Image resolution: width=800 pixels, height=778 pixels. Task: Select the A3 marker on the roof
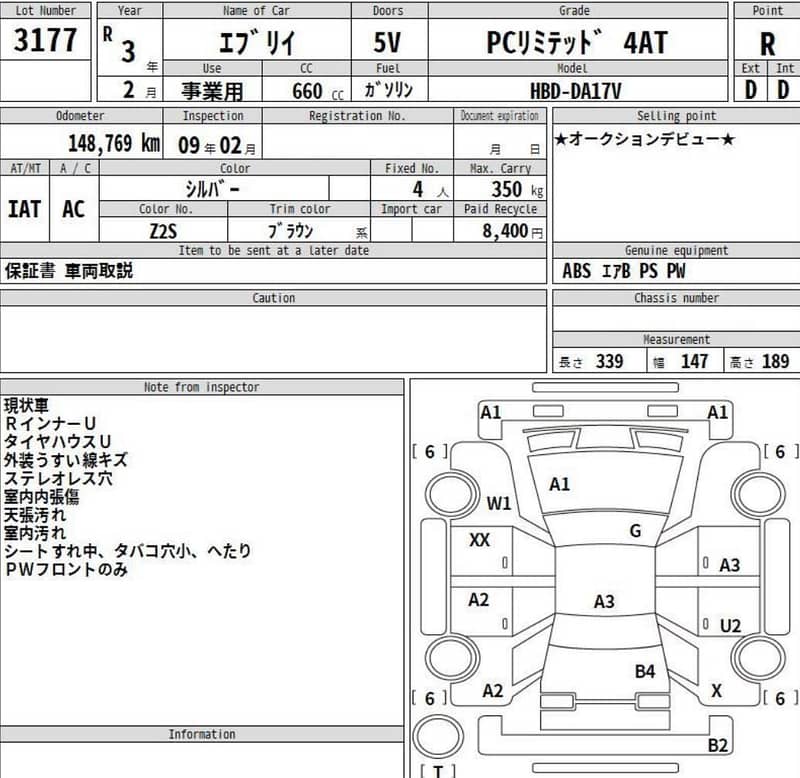point(604,603)
